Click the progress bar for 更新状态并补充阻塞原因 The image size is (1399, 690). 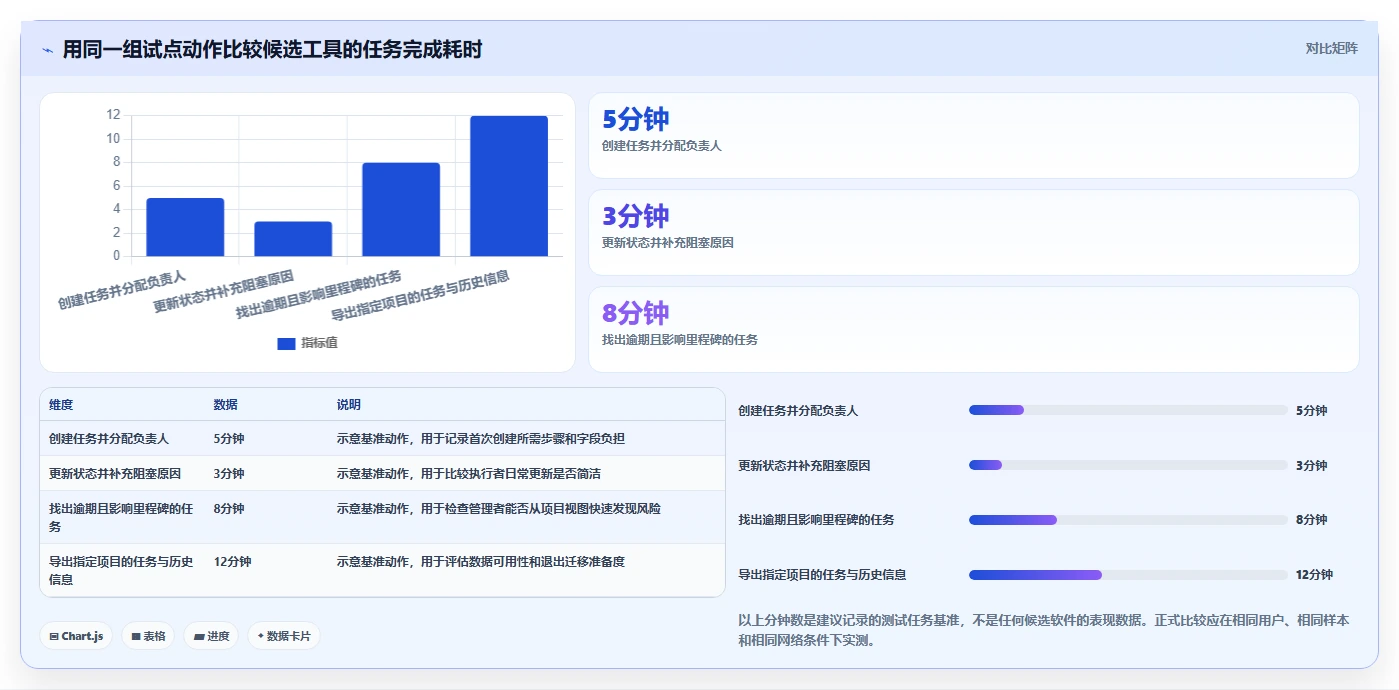point(1128,465)
